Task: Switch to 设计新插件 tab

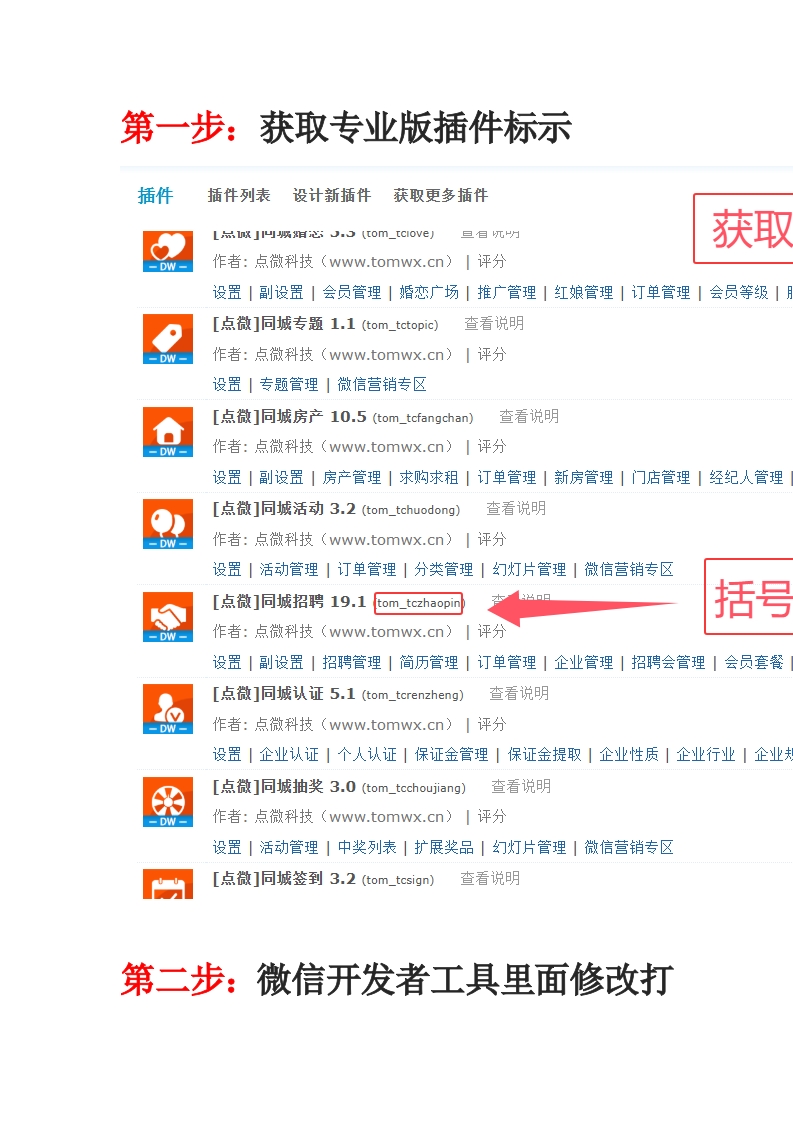Action: click(331, 195)
